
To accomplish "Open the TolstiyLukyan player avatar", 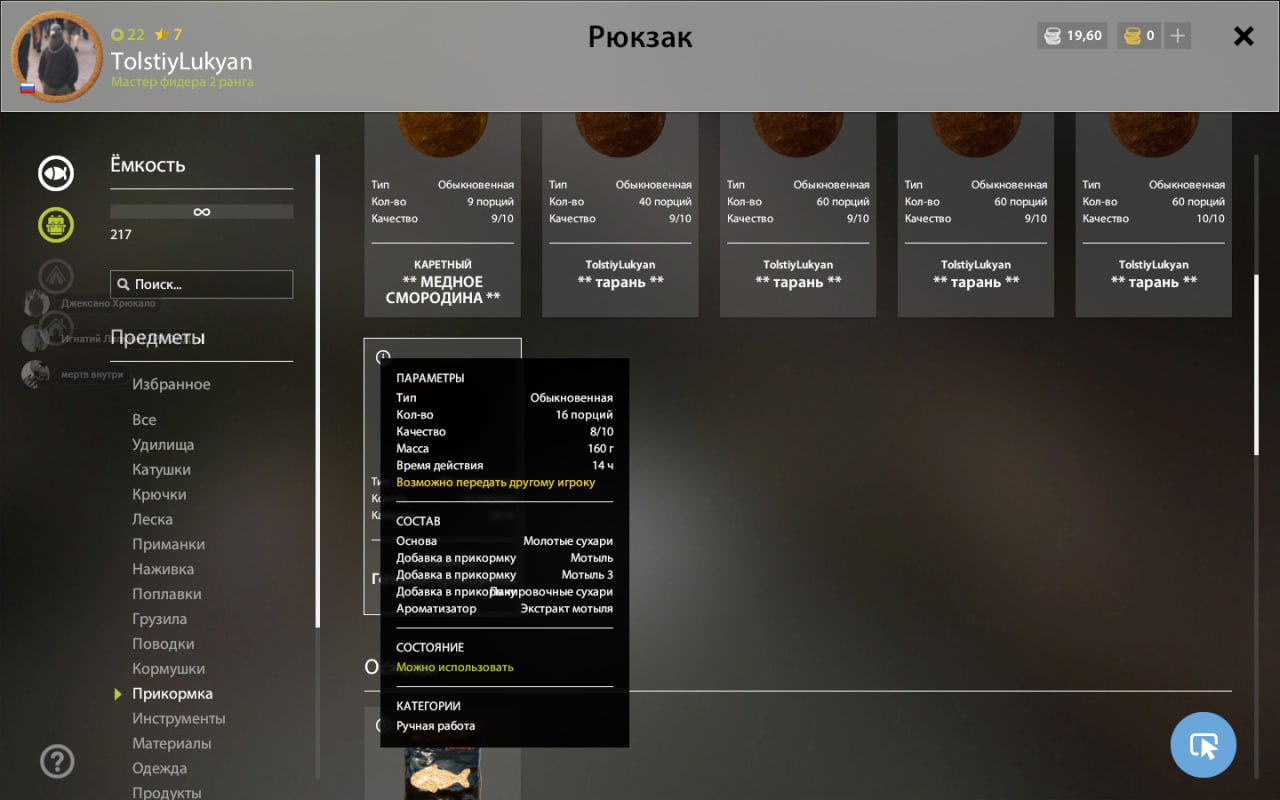I will 56,56.
